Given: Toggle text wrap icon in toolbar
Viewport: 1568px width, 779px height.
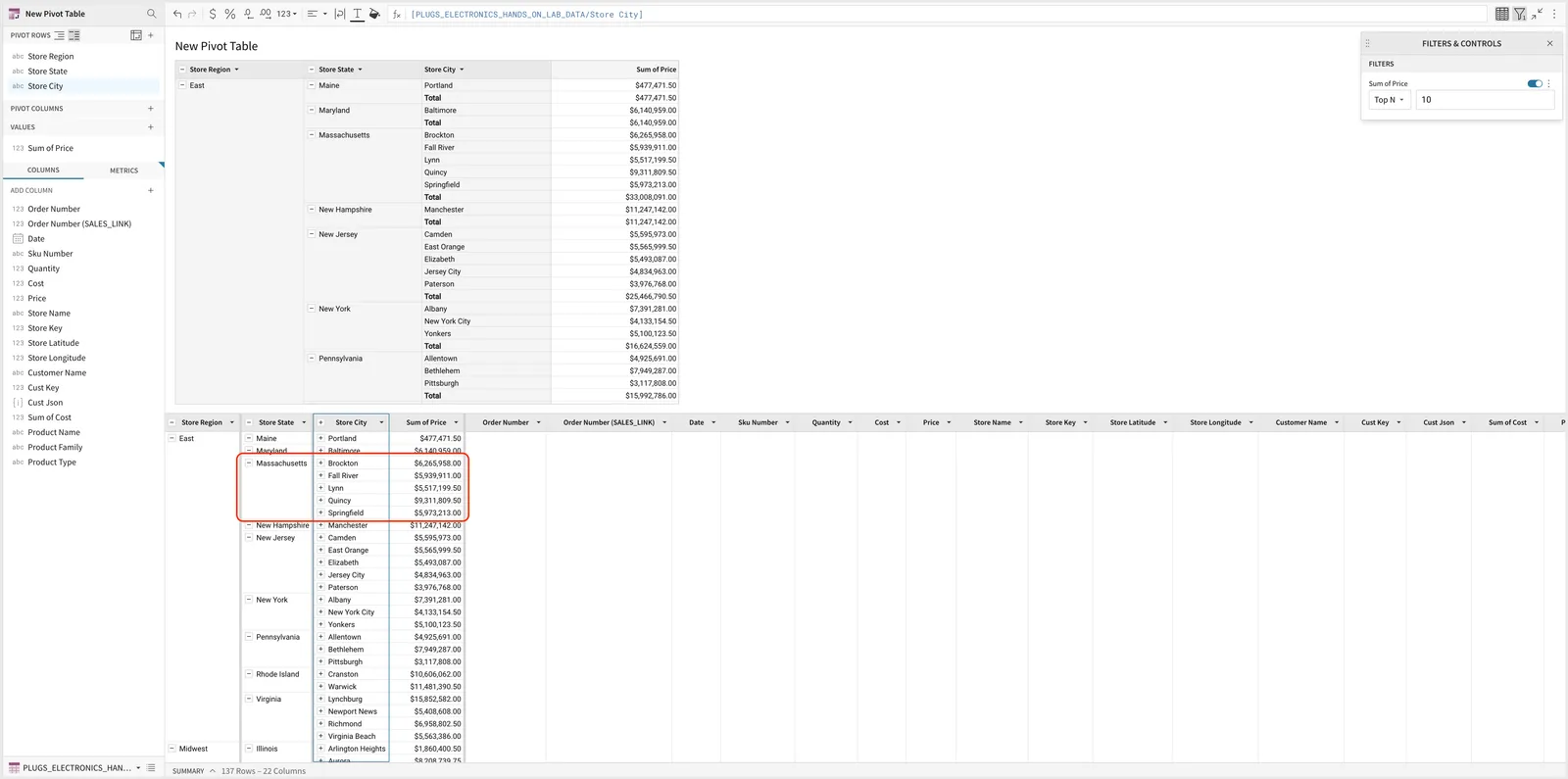Looking at the screenshot, I should [x=339, y=14].
